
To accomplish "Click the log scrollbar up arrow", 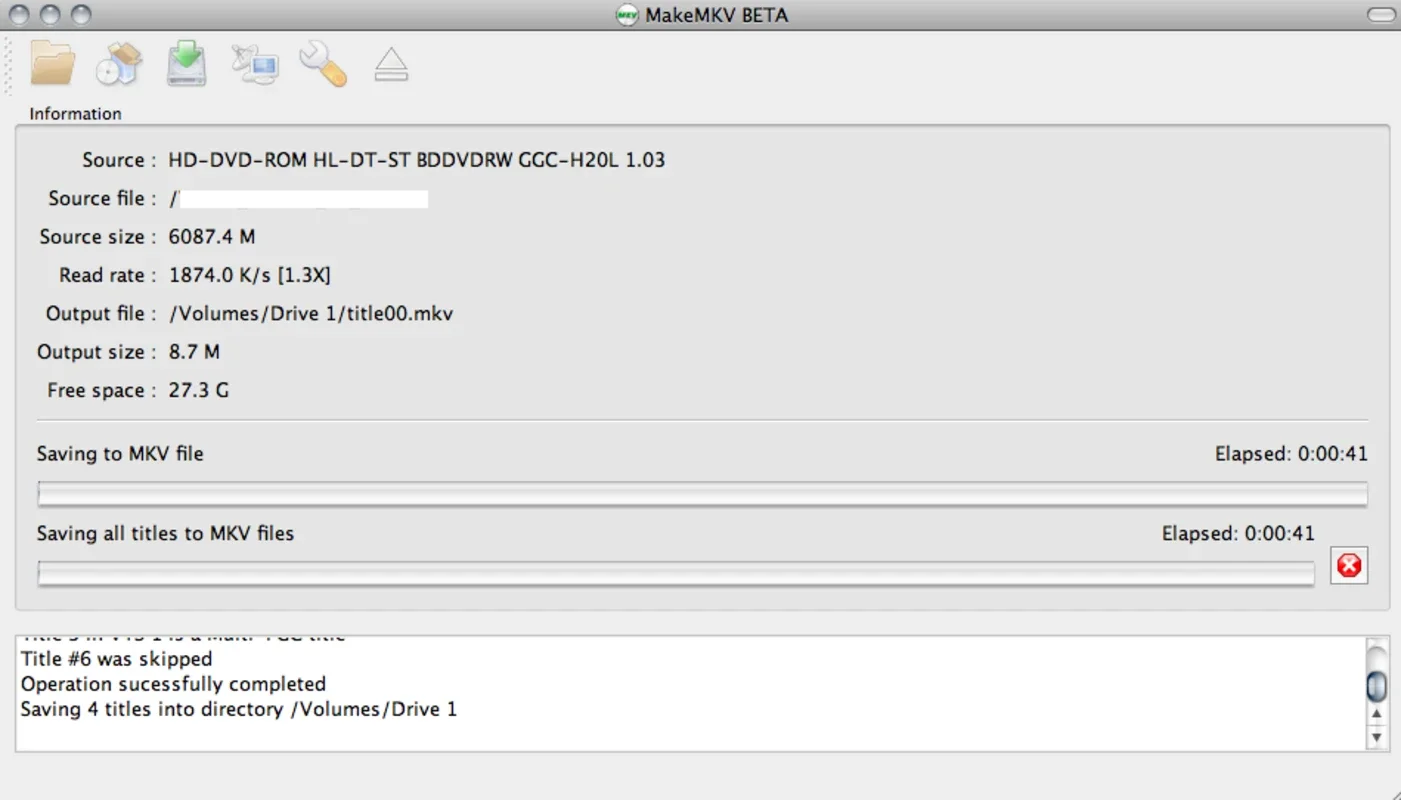I will click(x=1377, y=715).
